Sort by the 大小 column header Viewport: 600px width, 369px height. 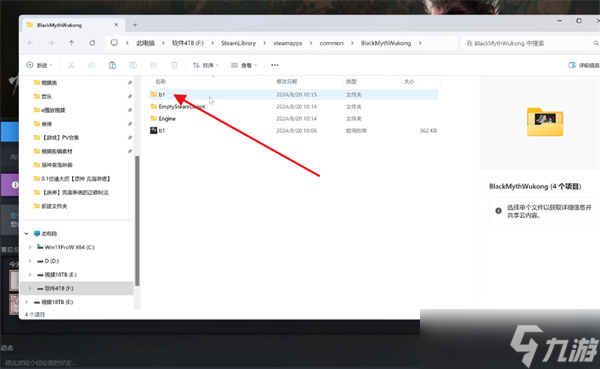409,82
